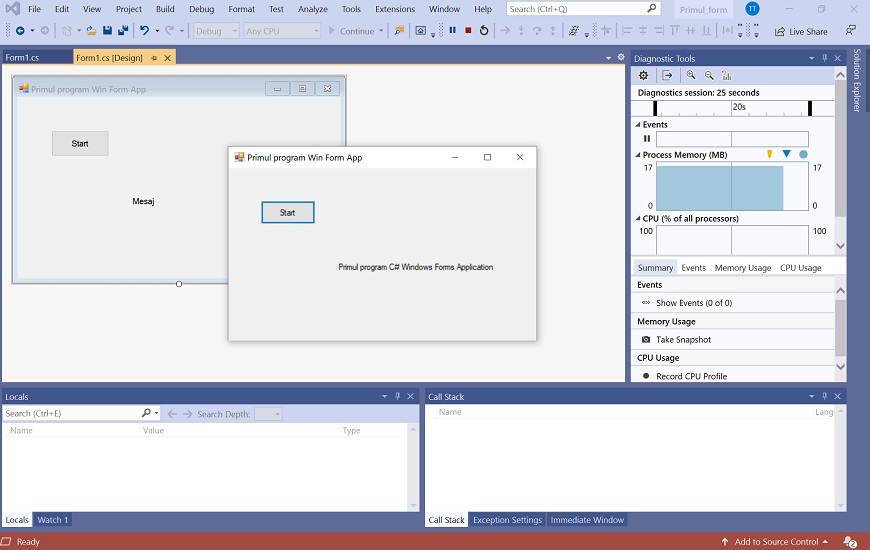Click the Stop Debugging red square icon

tap(468, 31)
